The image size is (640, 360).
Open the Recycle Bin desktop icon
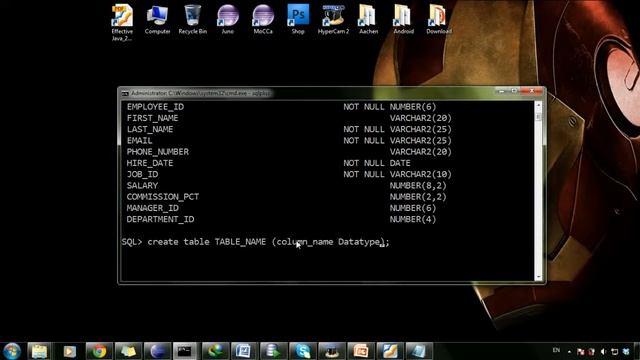tap(193, 20)
